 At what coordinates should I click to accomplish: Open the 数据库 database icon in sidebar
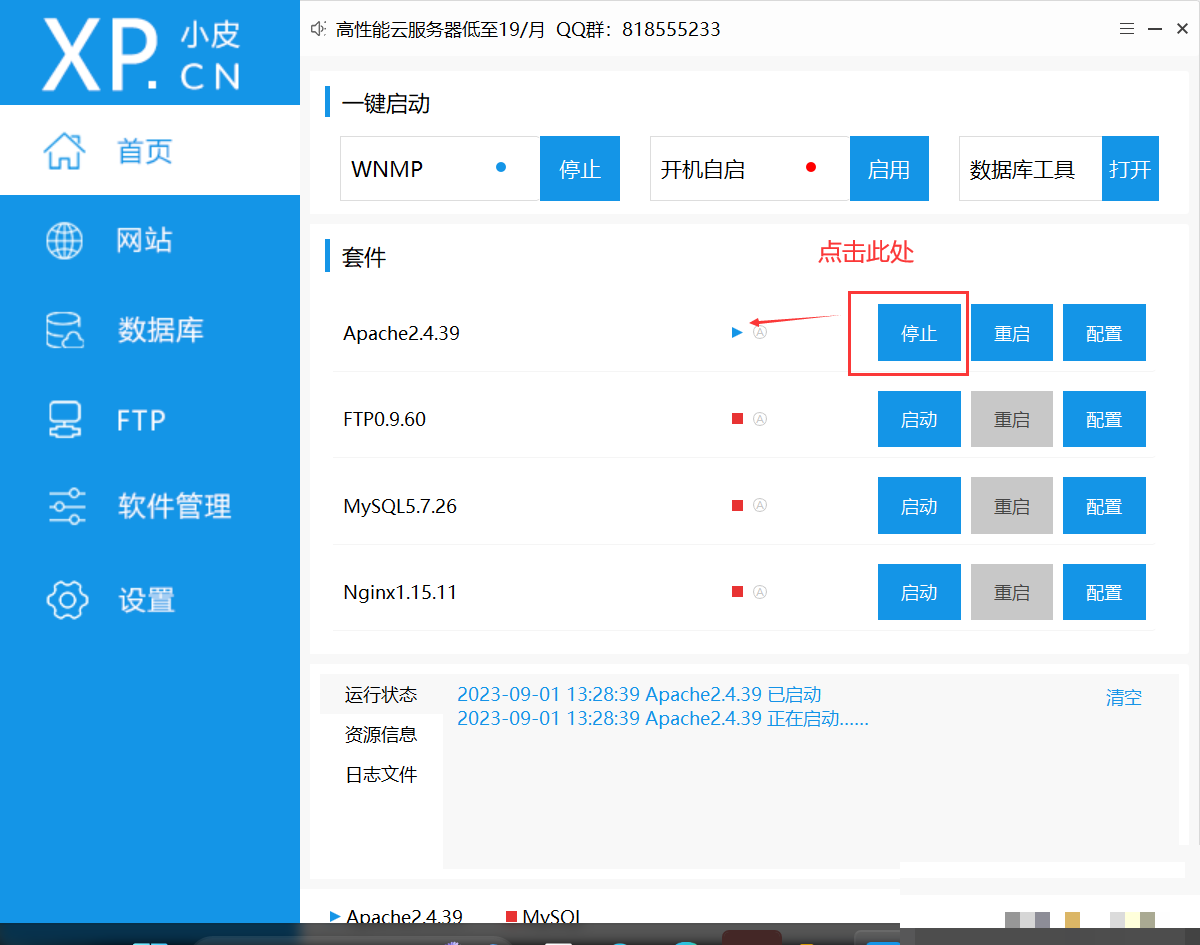[64, 330]
